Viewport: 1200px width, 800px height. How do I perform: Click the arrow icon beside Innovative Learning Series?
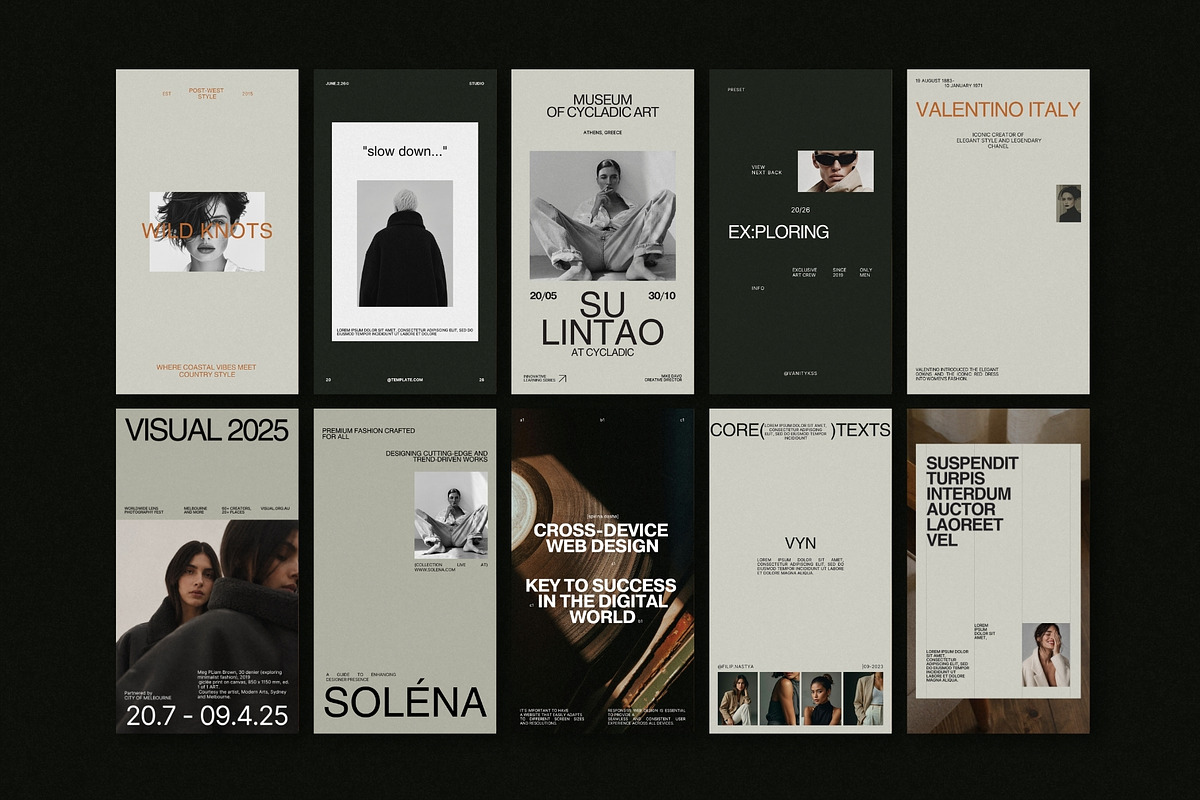click(562, 379)
